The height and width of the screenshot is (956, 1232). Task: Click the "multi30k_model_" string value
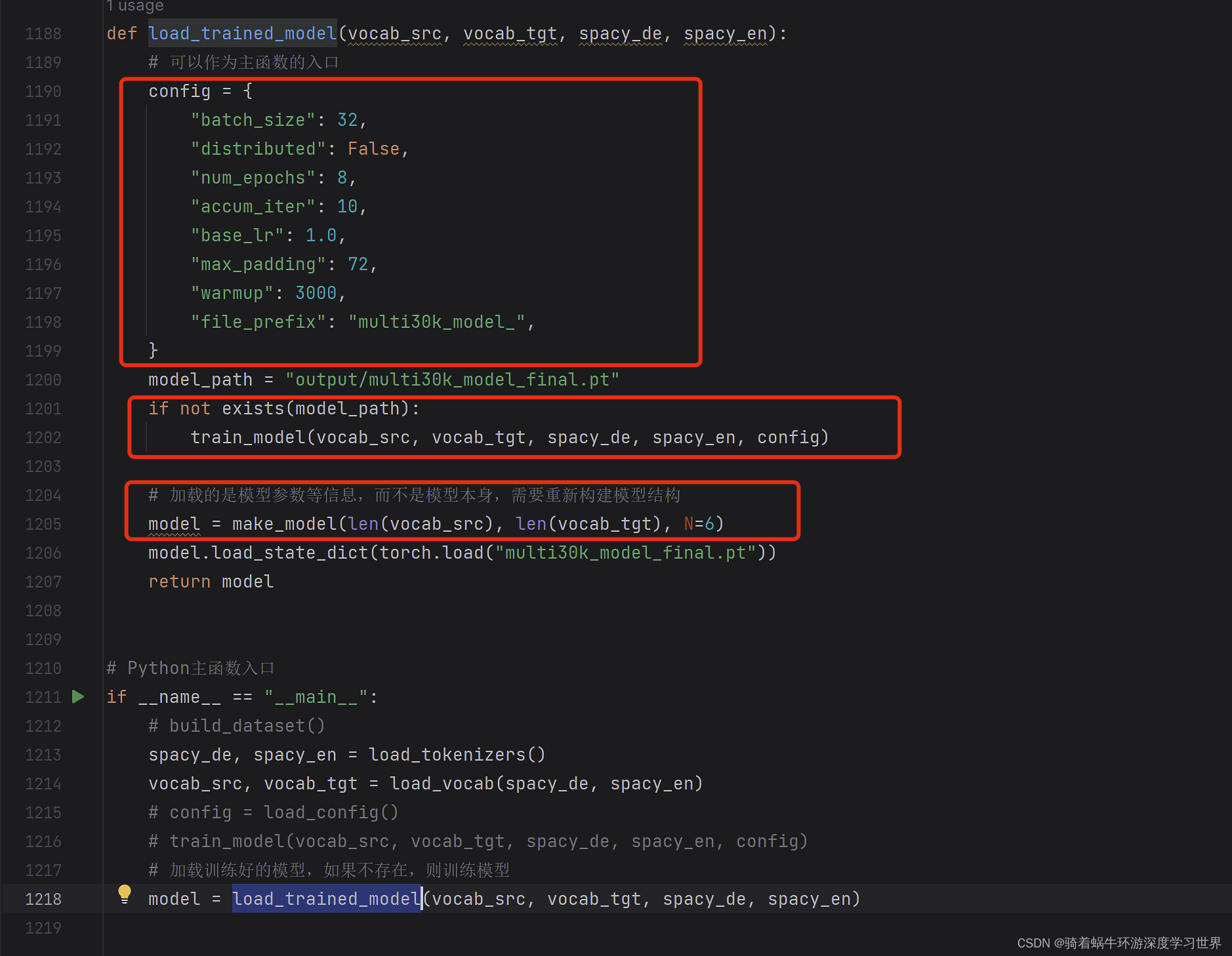point(436,322)
